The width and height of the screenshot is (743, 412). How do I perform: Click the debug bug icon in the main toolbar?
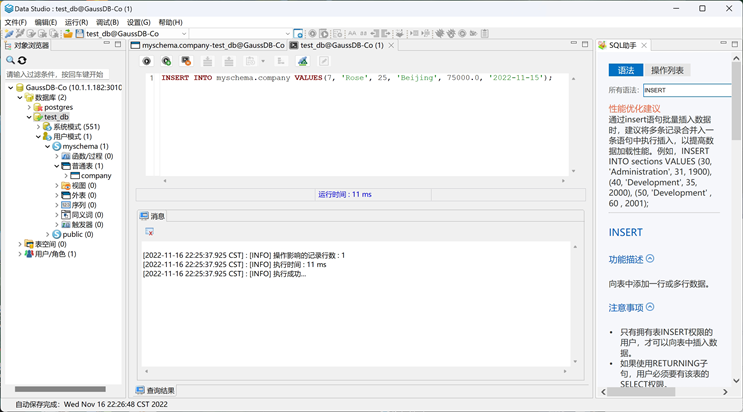[440, 34]
